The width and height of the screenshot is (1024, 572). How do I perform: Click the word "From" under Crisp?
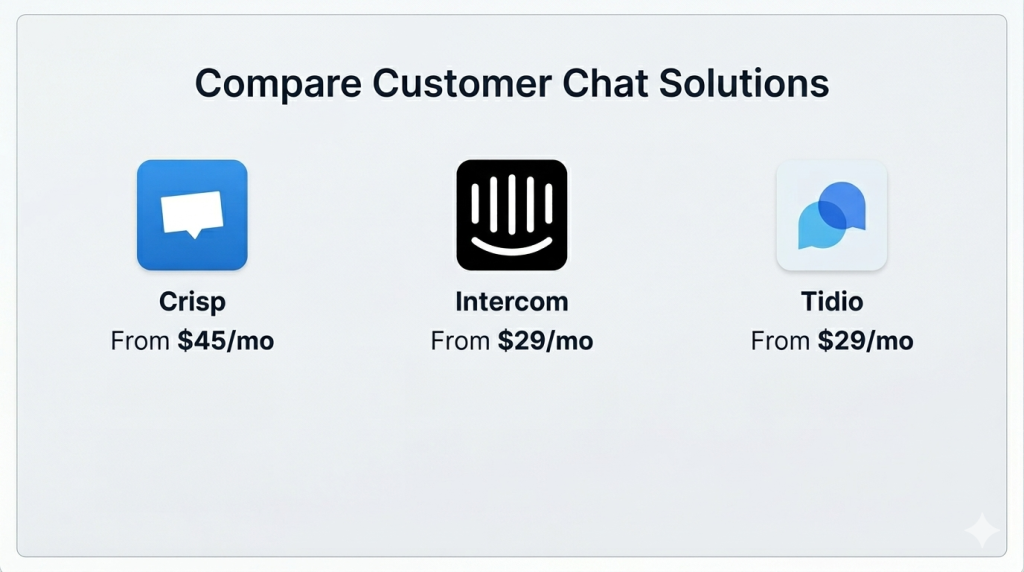140,341
